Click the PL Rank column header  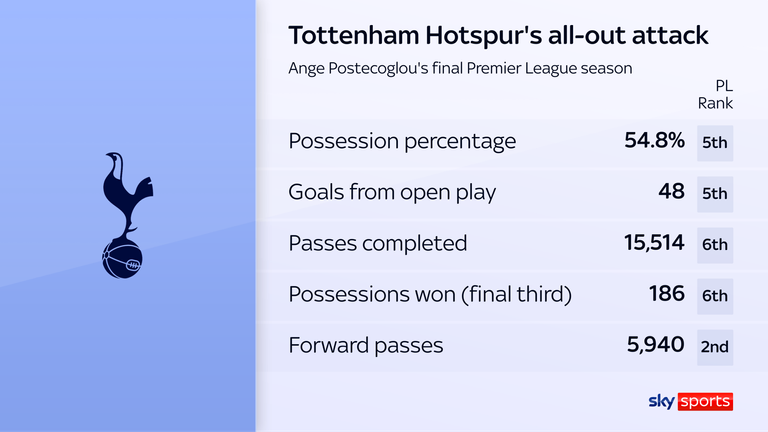tap(716, 95)
